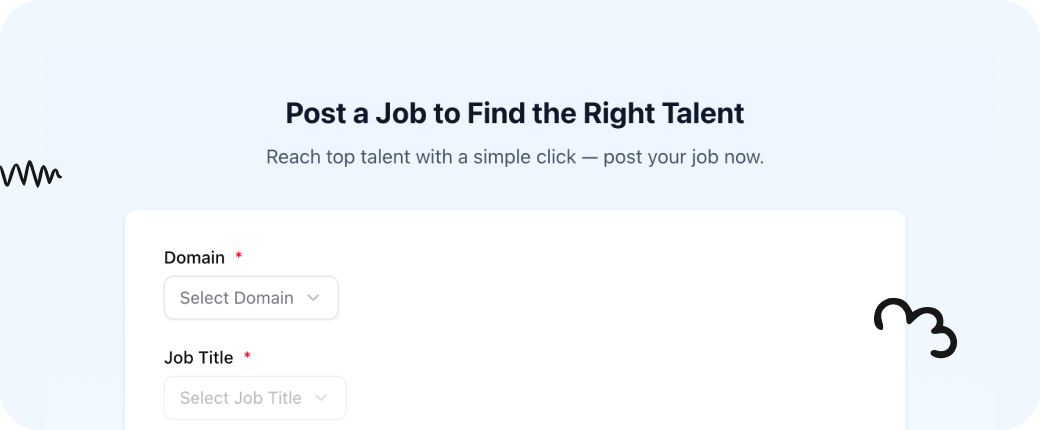Open the Select Job Title dropdown

(x=255, y=398)
